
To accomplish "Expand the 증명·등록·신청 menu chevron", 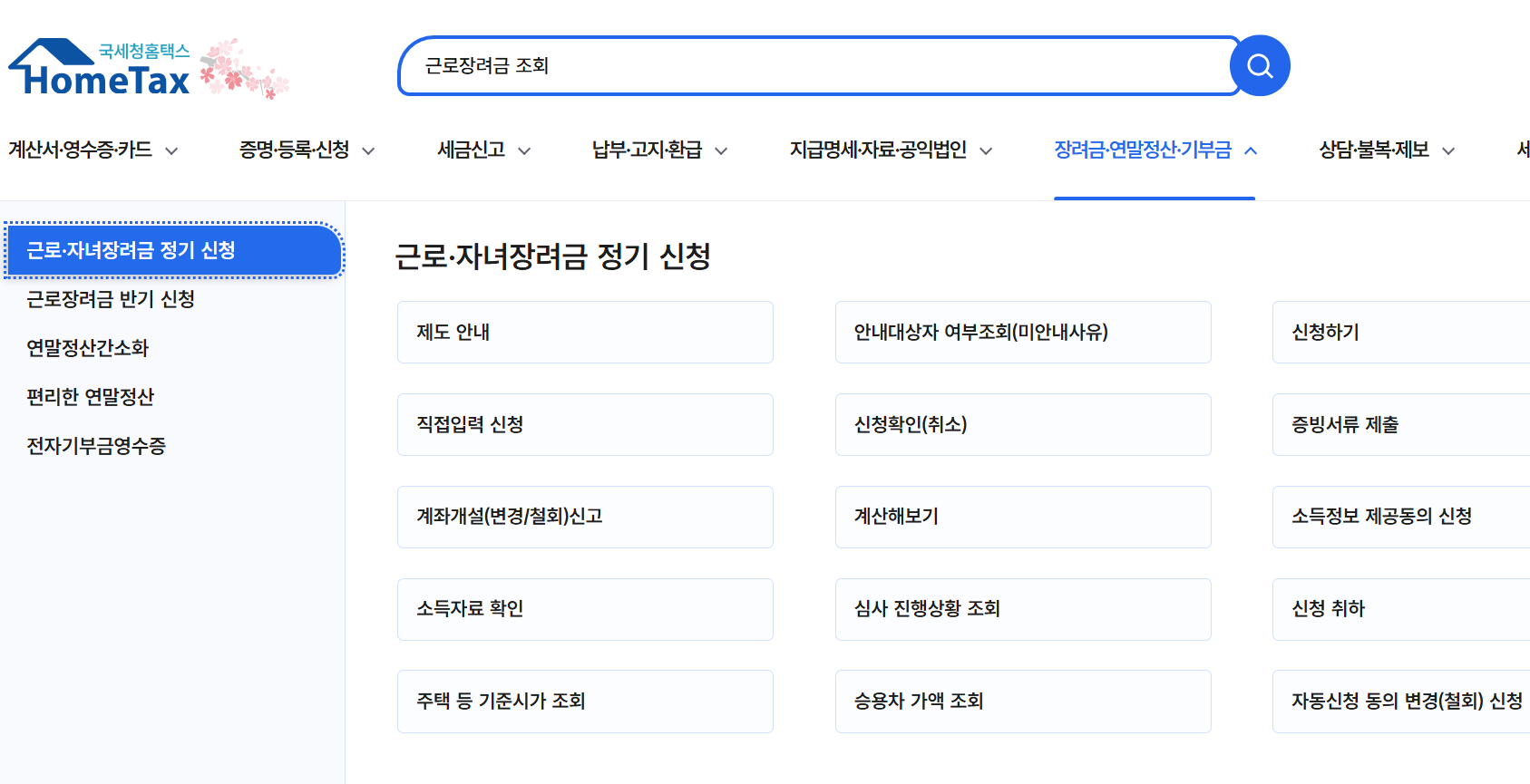I will pos(368,150).
